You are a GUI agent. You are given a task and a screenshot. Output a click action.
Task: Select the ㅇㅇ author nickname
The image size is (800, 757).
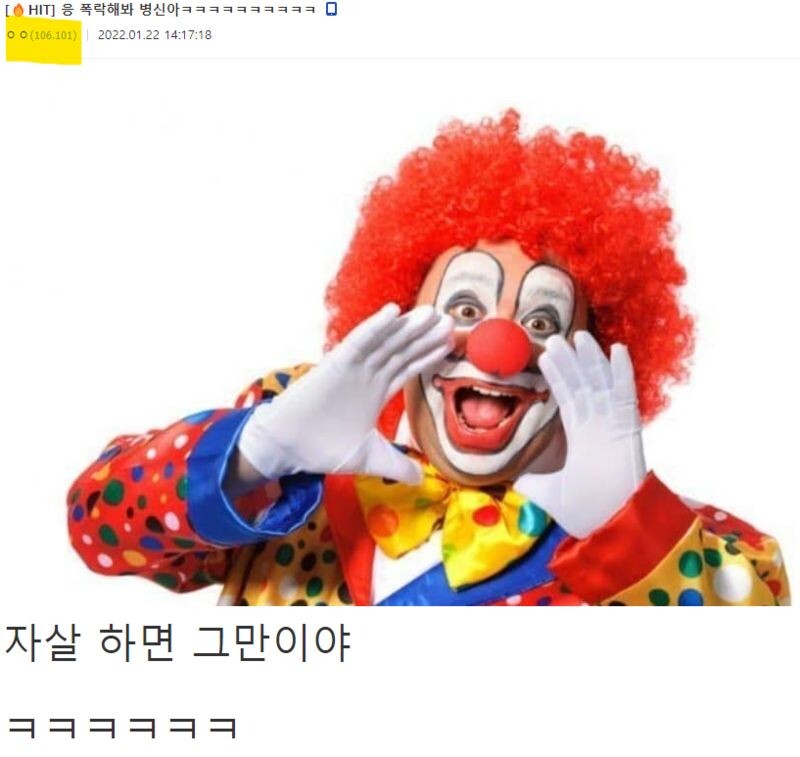(17, 35)
